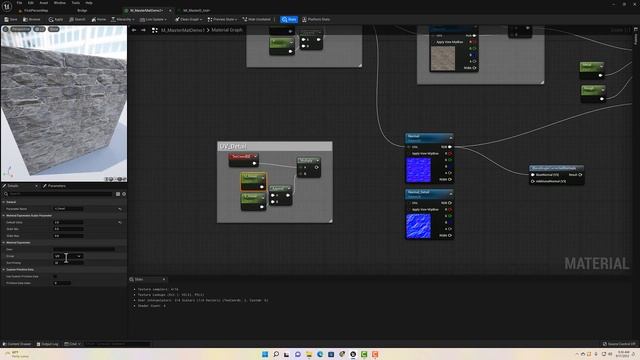Click the Primitive Data Index field
Viewport: 640px width, 360px height.
[x=62, y=283]
